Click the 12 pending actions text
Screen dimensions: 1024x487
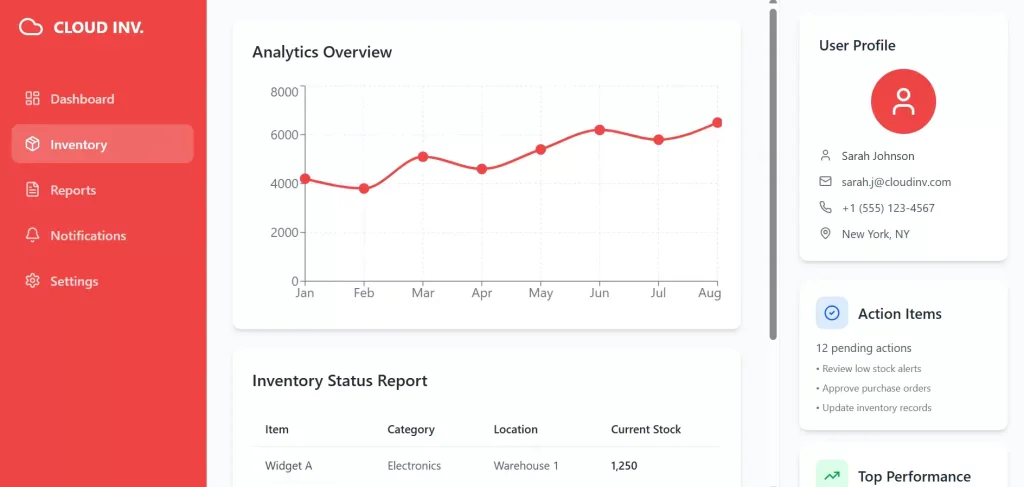click(x=864, y=349)
